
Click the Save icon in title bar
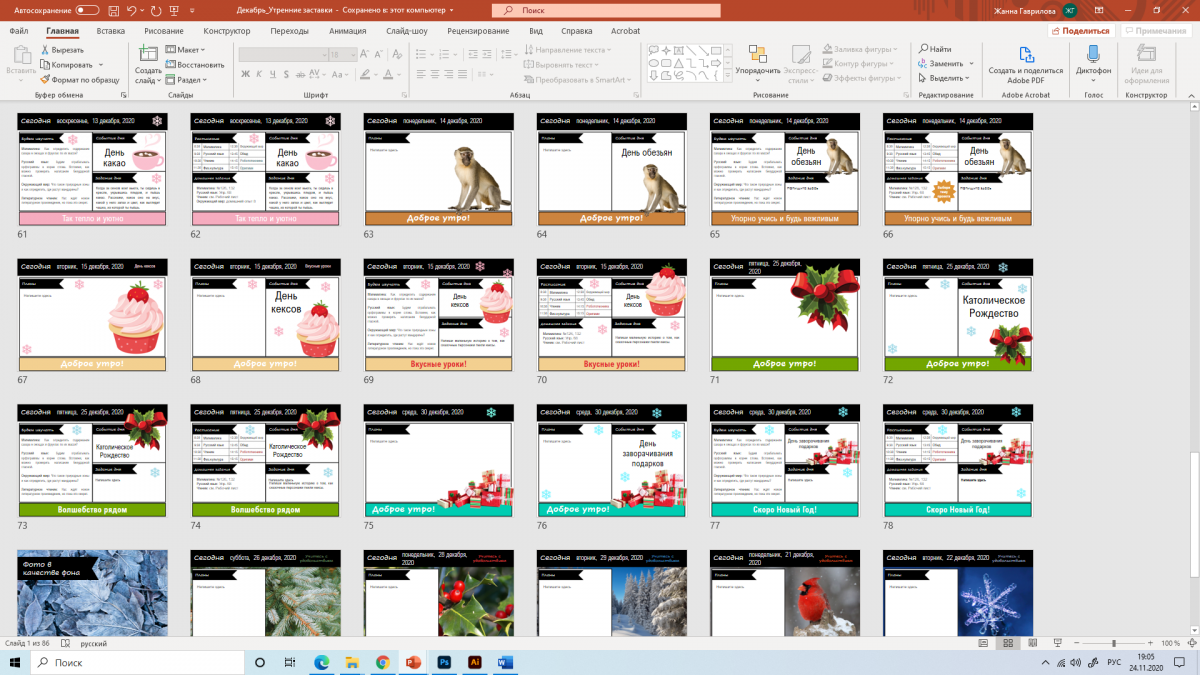click(x=113, y=9)
